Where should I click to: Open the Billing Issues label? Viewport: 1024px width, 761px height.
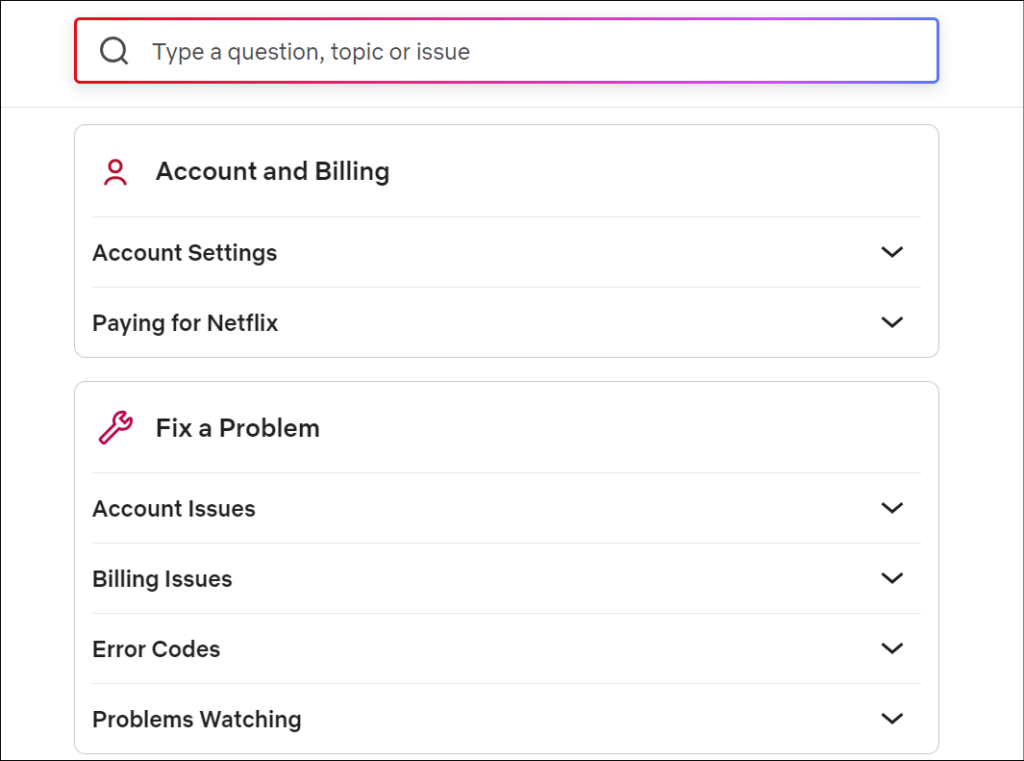click(162, 579)
